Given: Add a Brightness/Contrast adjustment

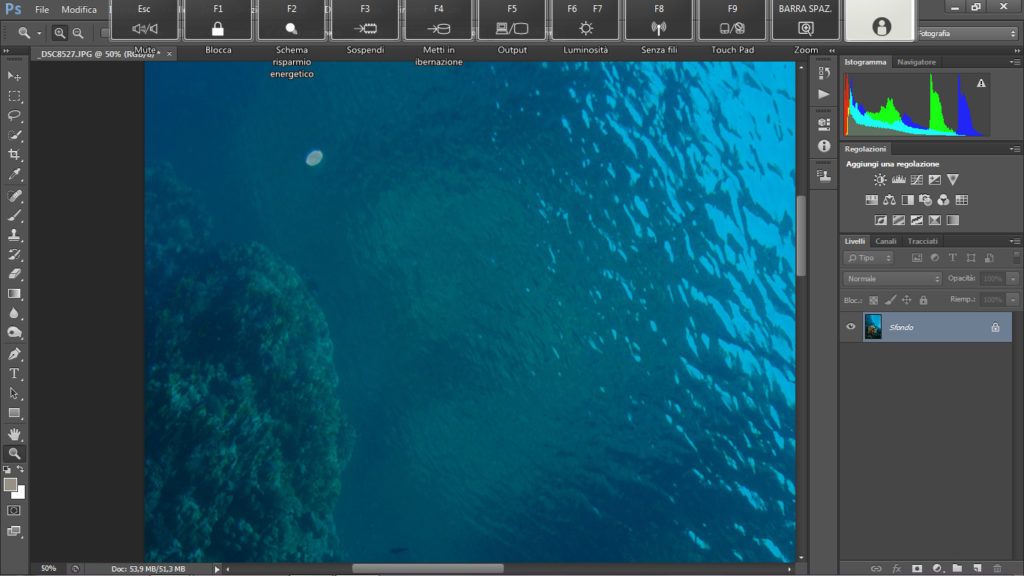Looking at the screenshot, I should coord(880,180).
